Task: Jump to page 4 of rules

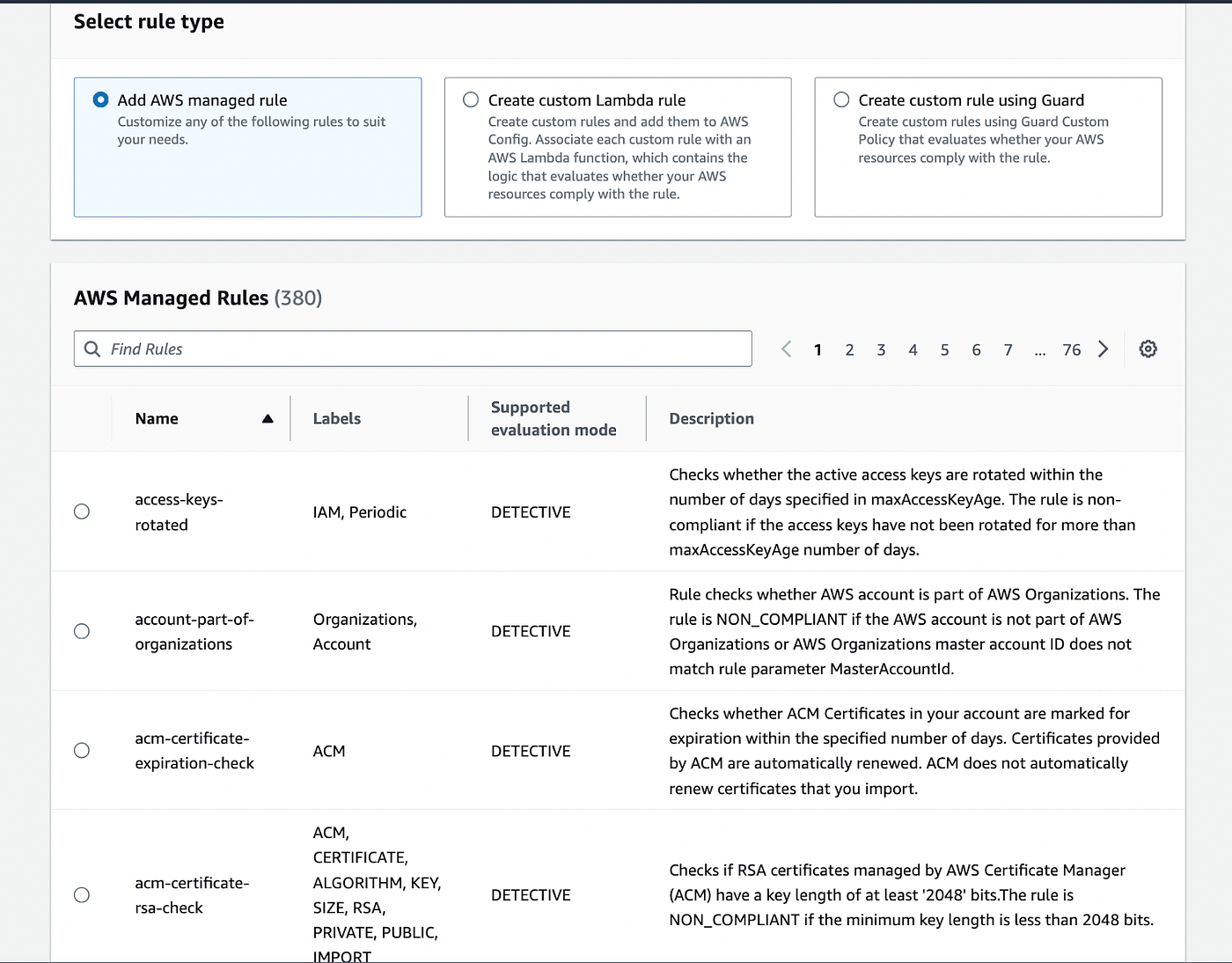Action: click(x=913, y=350)
